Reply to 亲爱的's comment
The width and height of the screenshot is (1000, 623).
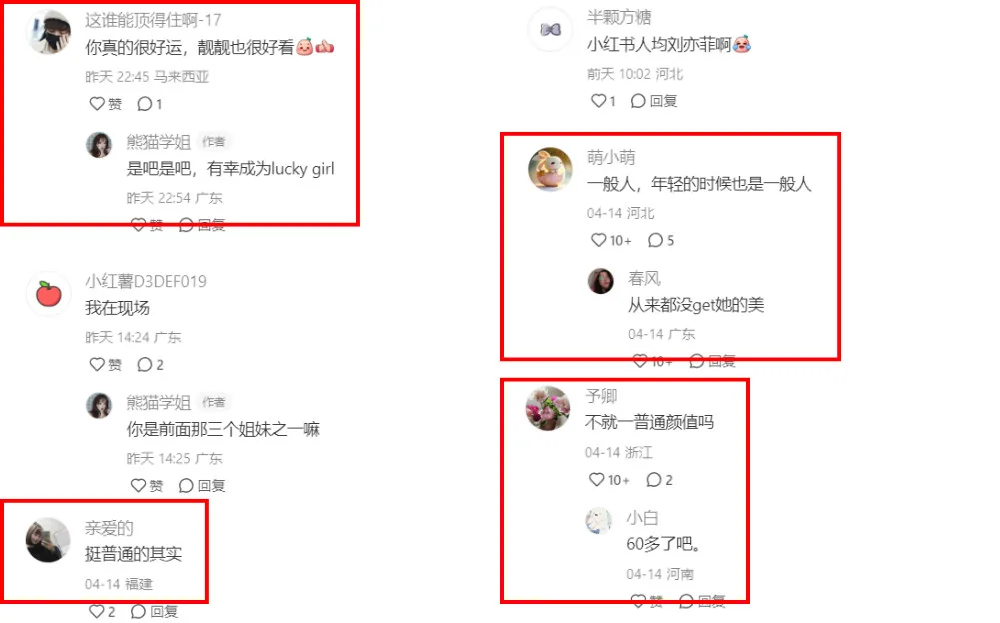(x=154, y=612)
